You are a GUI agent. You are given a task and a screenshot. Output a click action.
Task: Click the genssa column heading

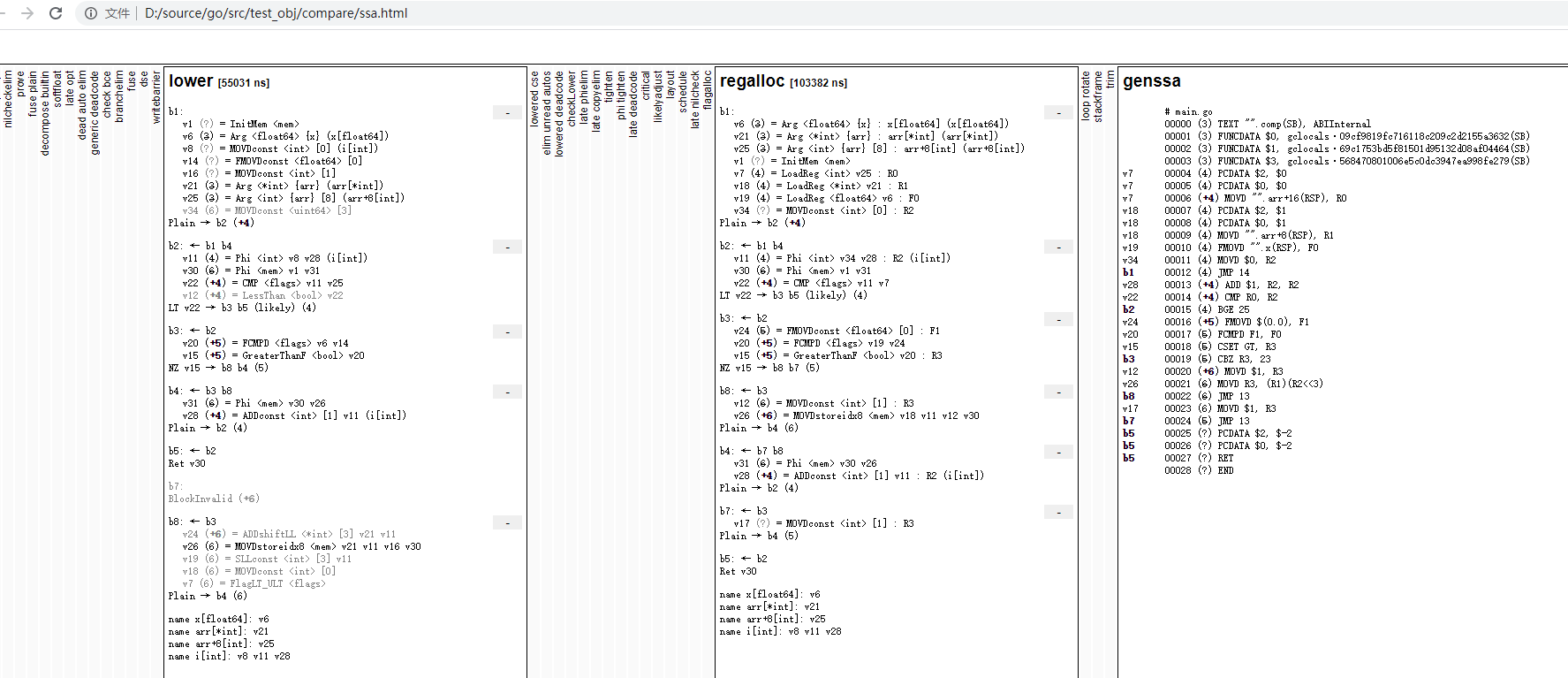point(1152,81)
